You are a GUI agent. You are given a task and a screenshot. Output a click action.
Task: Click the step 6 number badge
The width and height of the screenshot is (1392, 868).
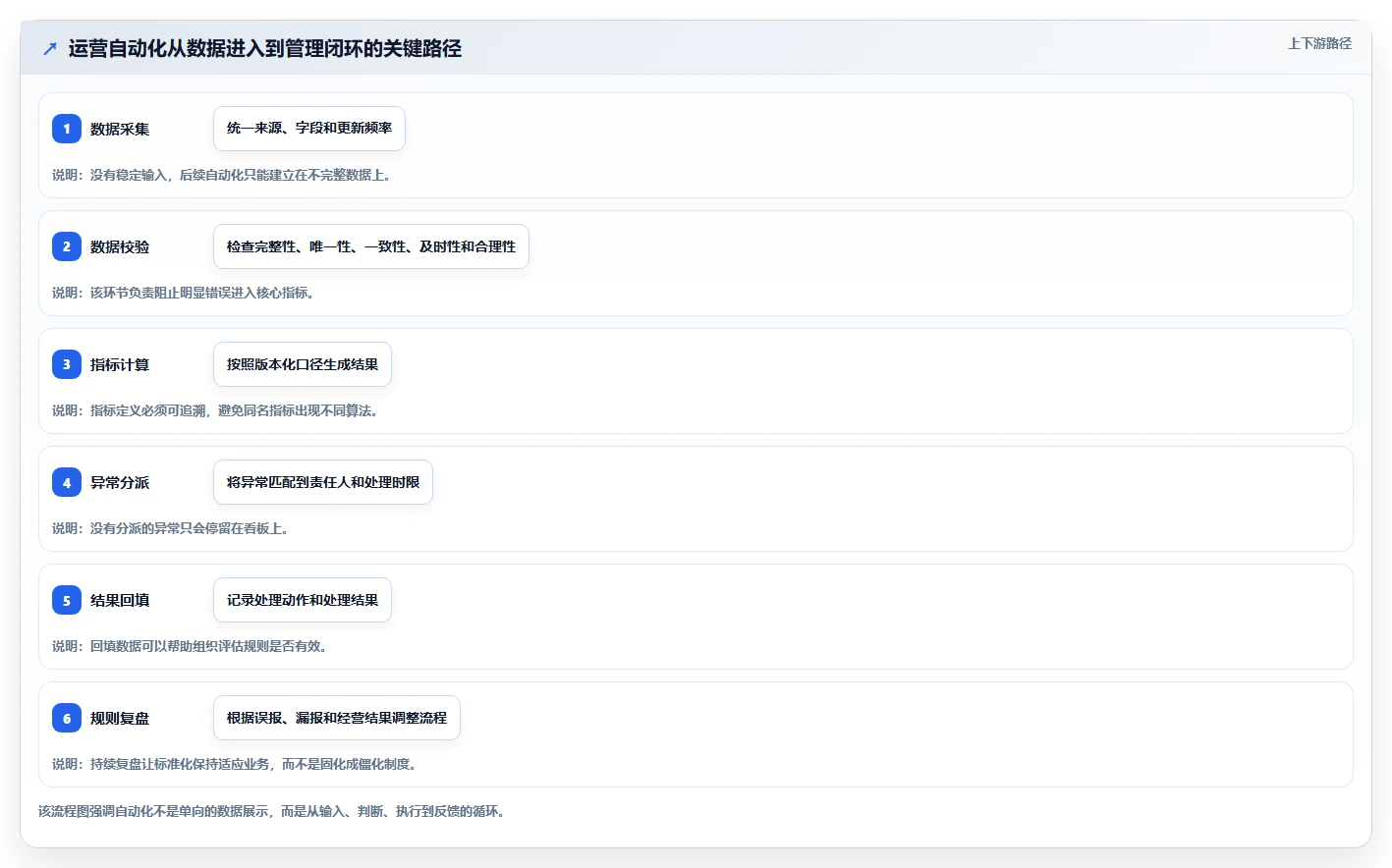(x=67, y=718)
